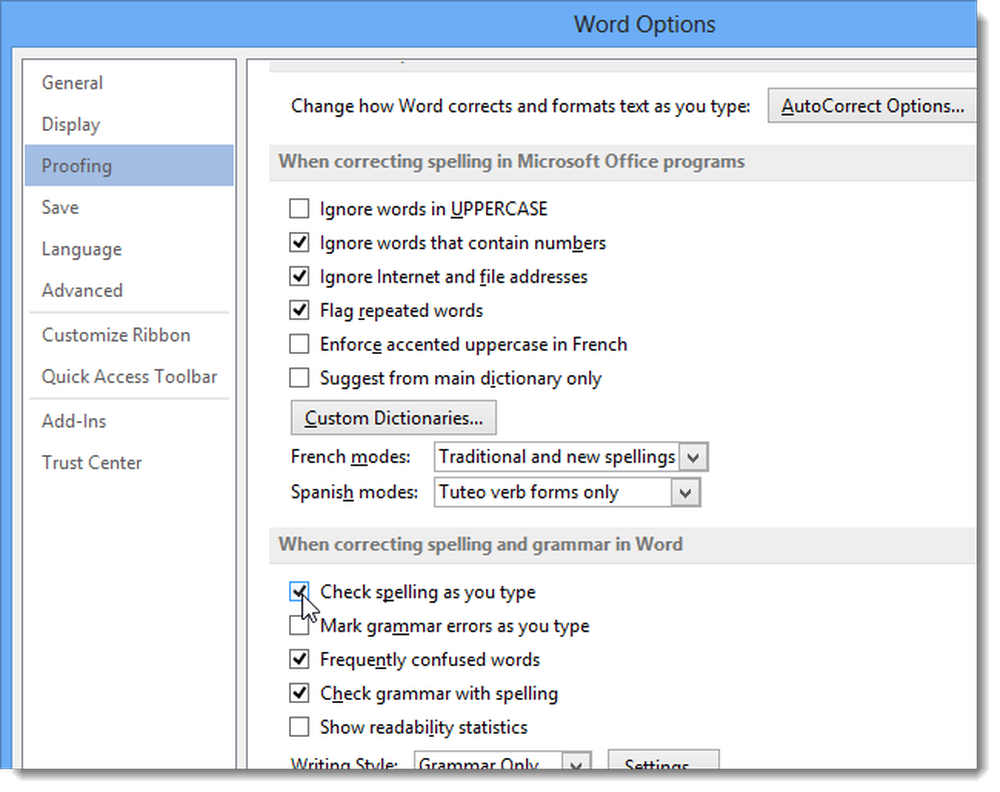
Task: Enable Ignore words in UPPERCASE
Action: (x=299, y=209)
